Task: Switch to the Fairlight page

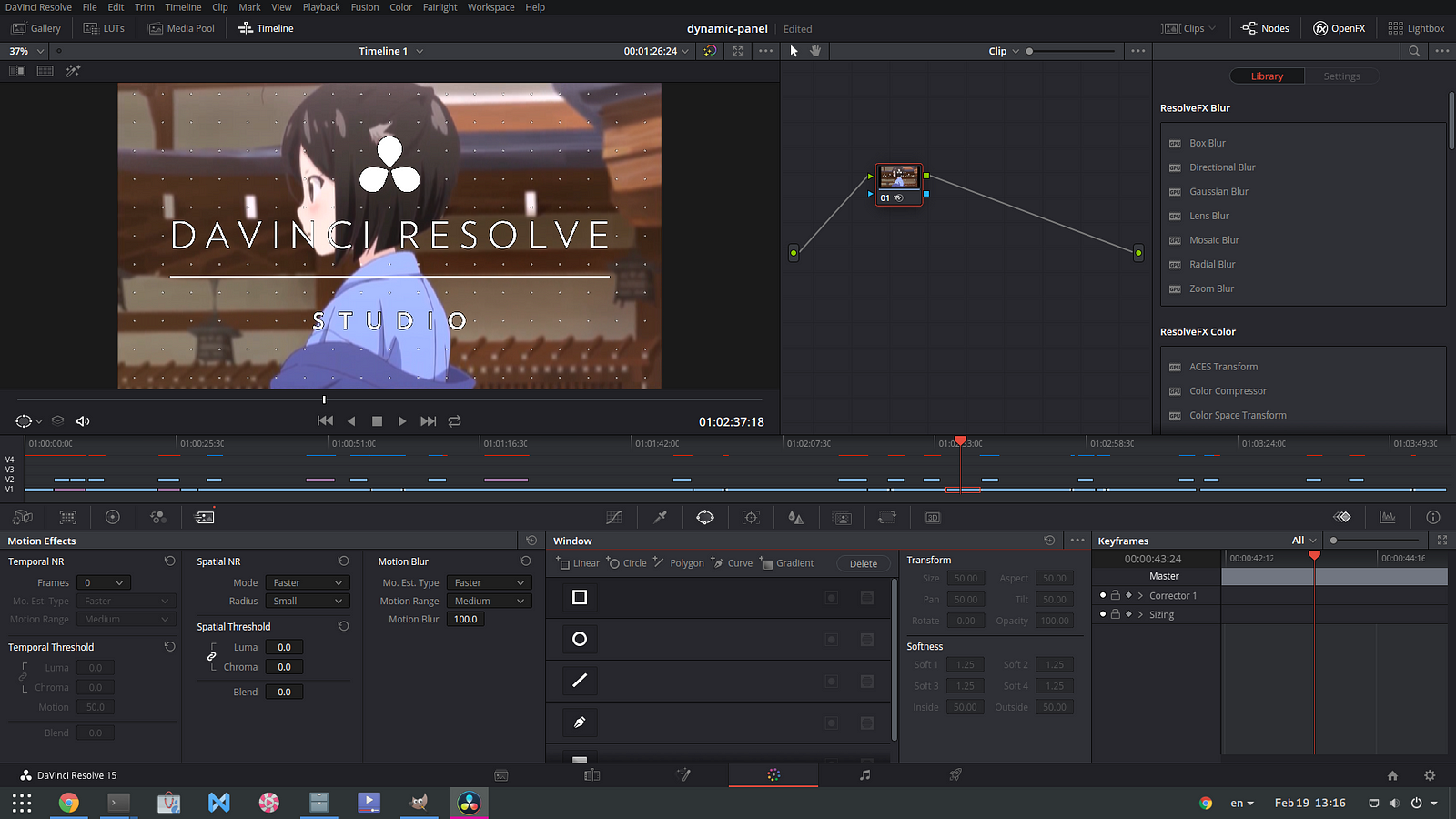Action: click(x=864, y=775)
